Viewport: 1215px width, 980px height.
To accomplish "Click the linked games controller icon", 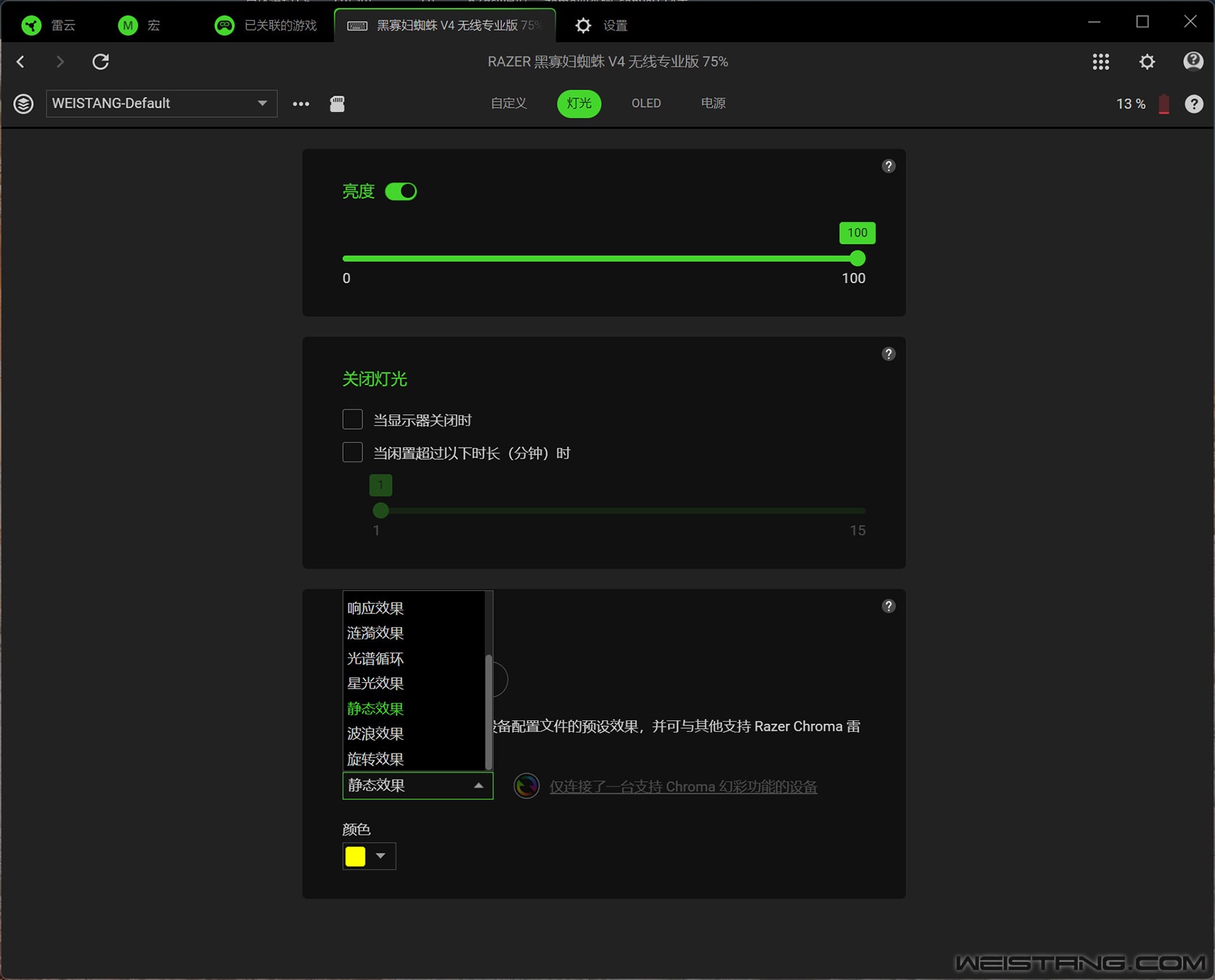I will (x=225, y=25).
